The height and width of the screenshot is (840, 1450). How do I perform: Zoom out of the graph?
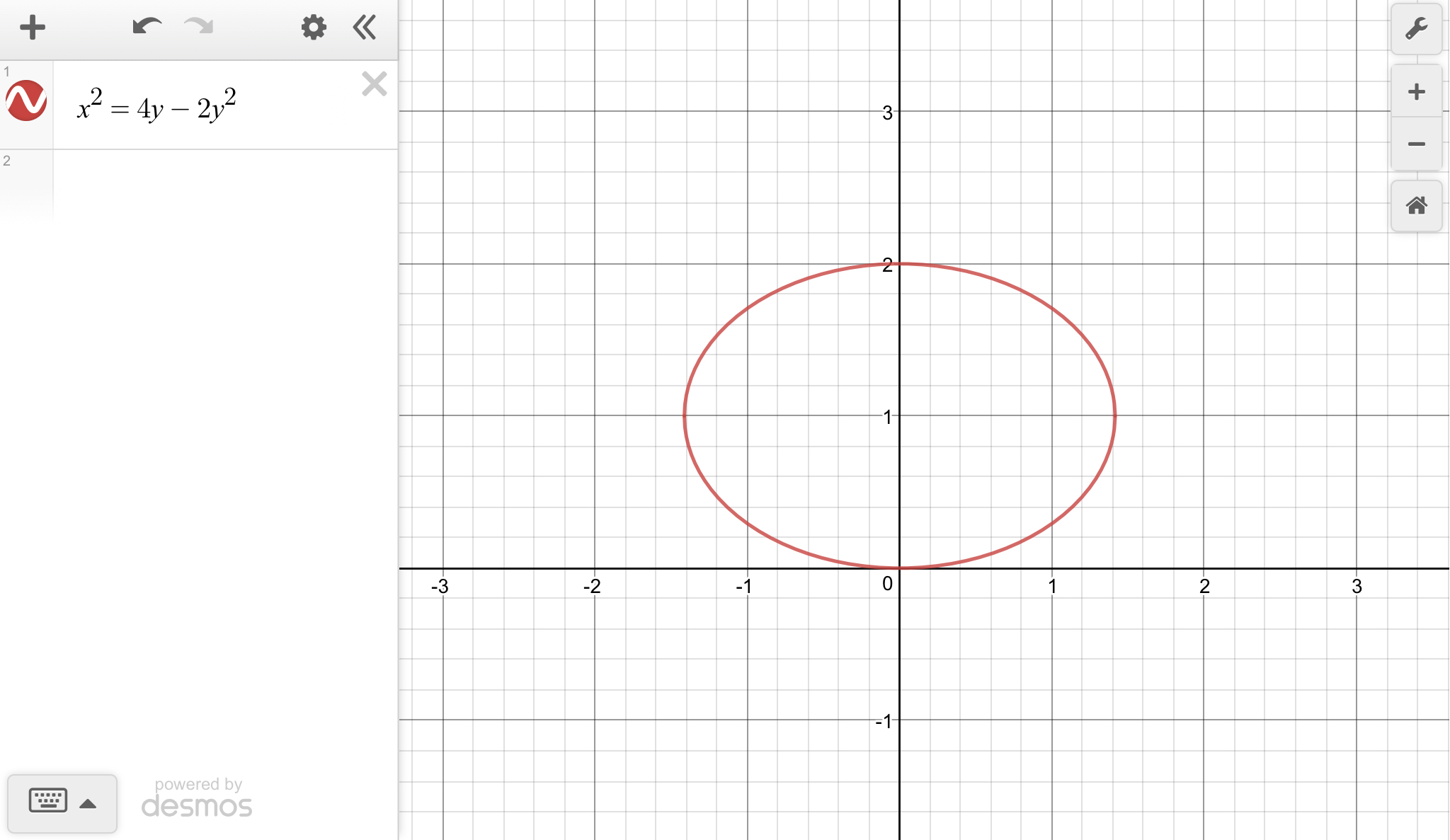tap(1416, 144)
